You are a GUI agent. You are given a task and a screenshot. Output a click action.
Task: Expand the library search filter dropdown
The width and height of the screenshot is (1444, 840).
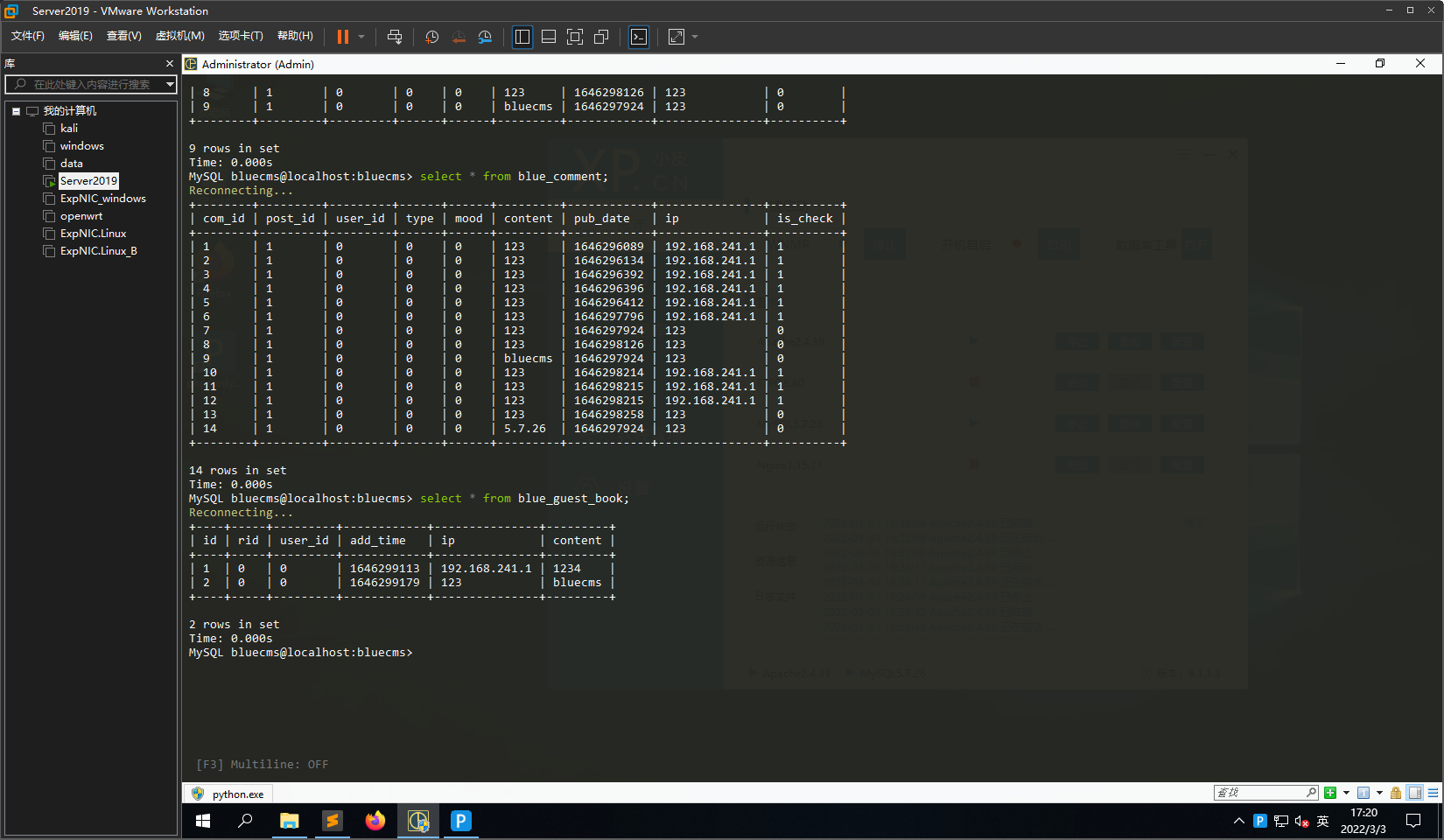[170, 84]
